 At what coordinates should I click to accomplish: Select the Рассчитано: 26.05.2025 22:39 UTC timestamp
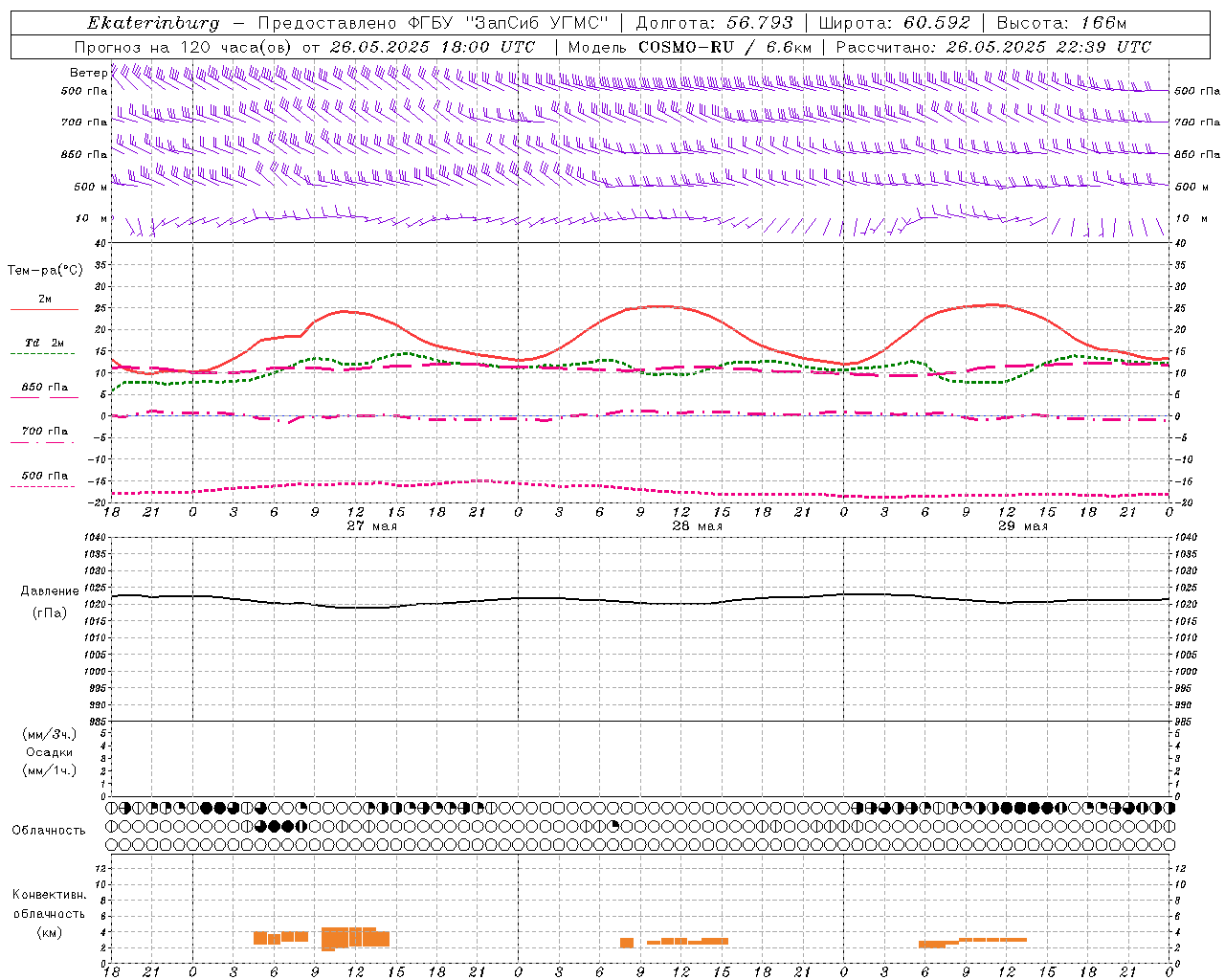click(992, 47)
